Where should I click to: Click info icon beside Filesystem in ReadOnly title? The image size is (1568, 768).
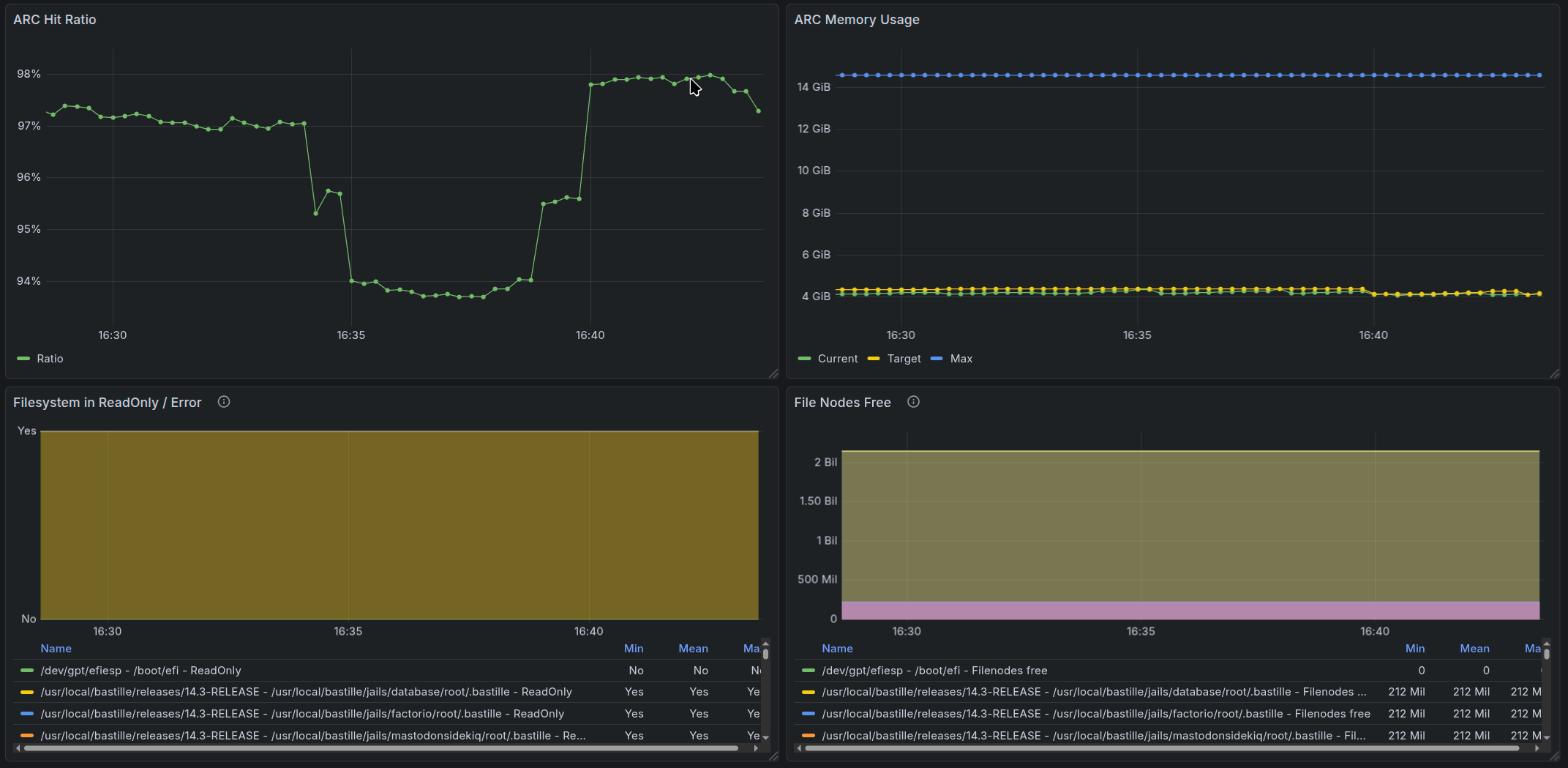[224, 402]
